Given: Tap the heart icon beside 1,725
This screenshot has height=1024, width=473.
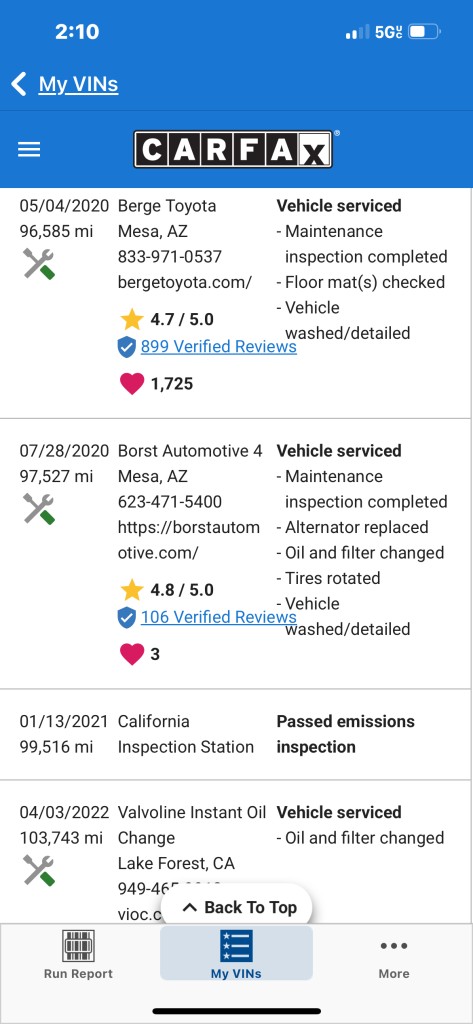Looking at the screenshot, I should tap(132, 383).
